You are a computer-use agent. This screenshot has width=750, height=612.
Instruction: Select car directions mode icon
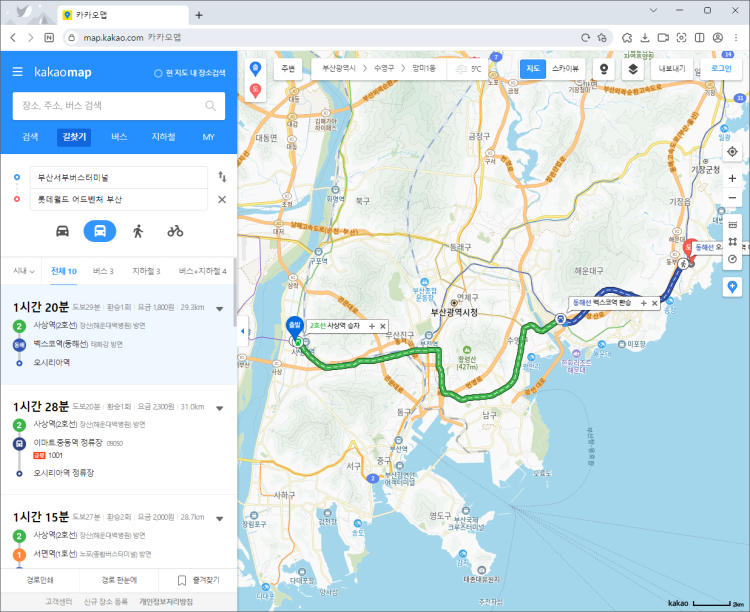[x=63, y=232]
